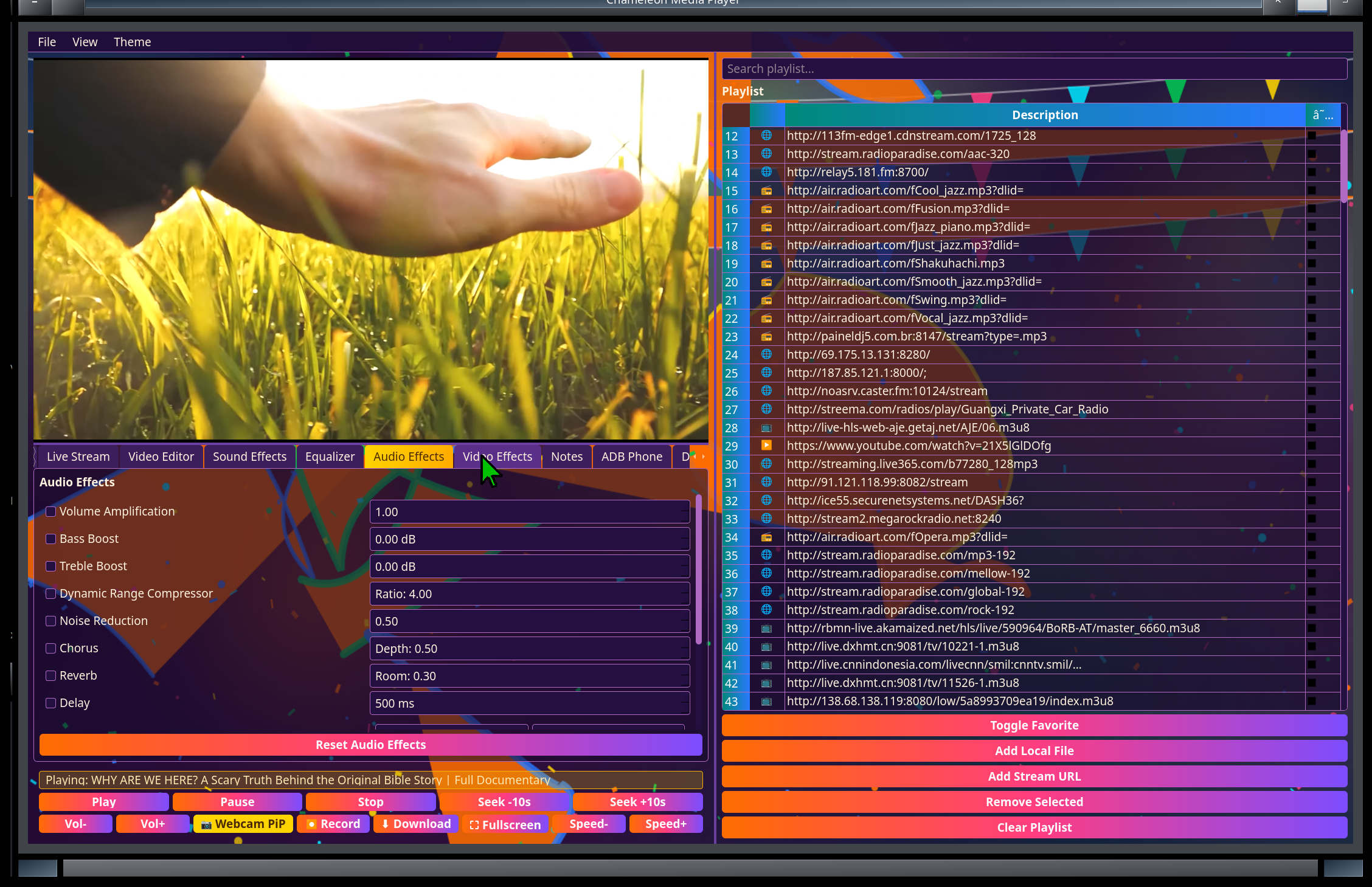Image resolution: width=1372 pixels, height=887 pixels.
Task: Open the Notes tab
Action: tap(567, 457)
